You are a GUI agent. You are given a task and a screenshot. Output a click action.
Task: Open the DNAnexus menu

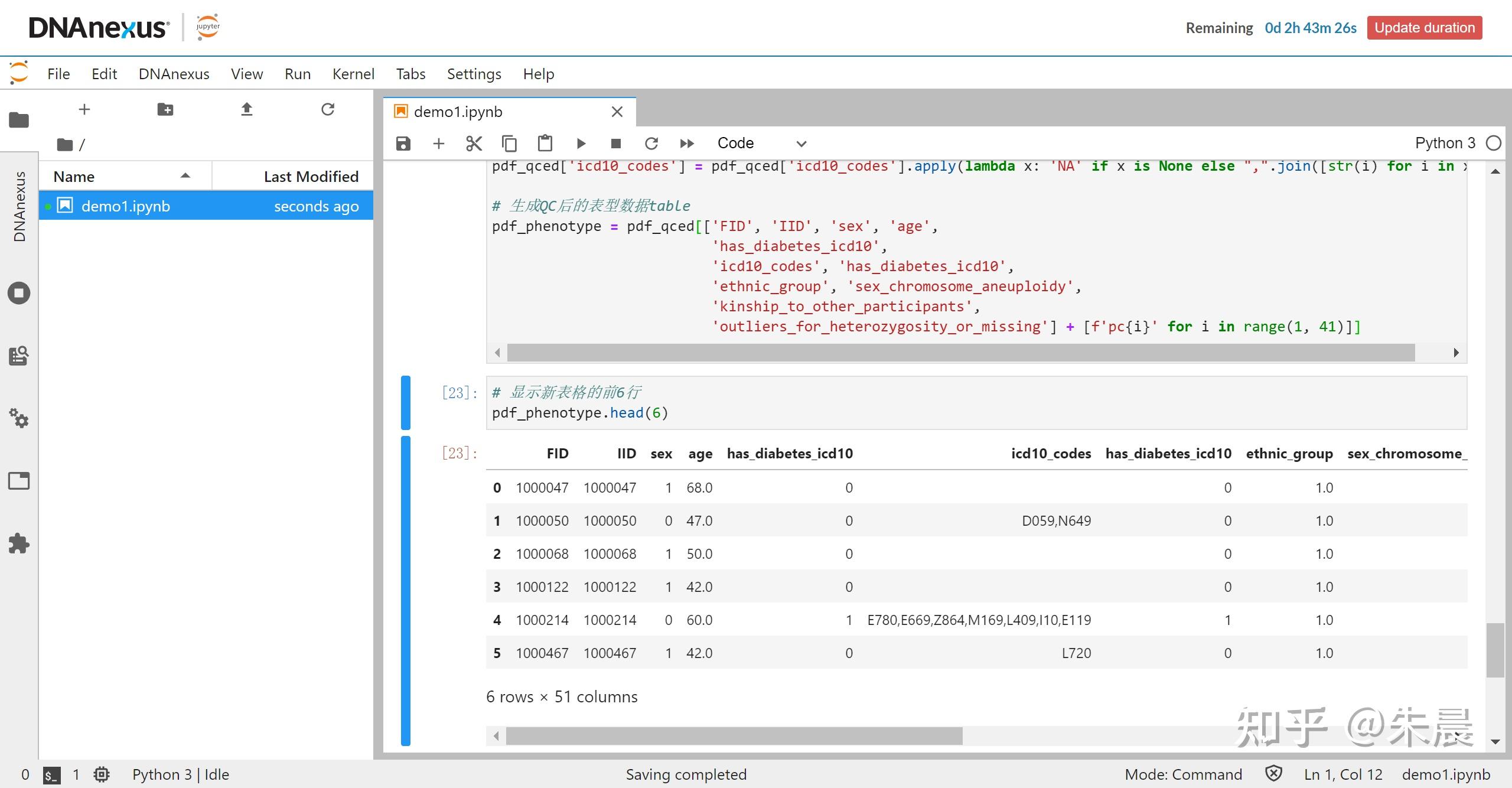click(x=174, y=74)
